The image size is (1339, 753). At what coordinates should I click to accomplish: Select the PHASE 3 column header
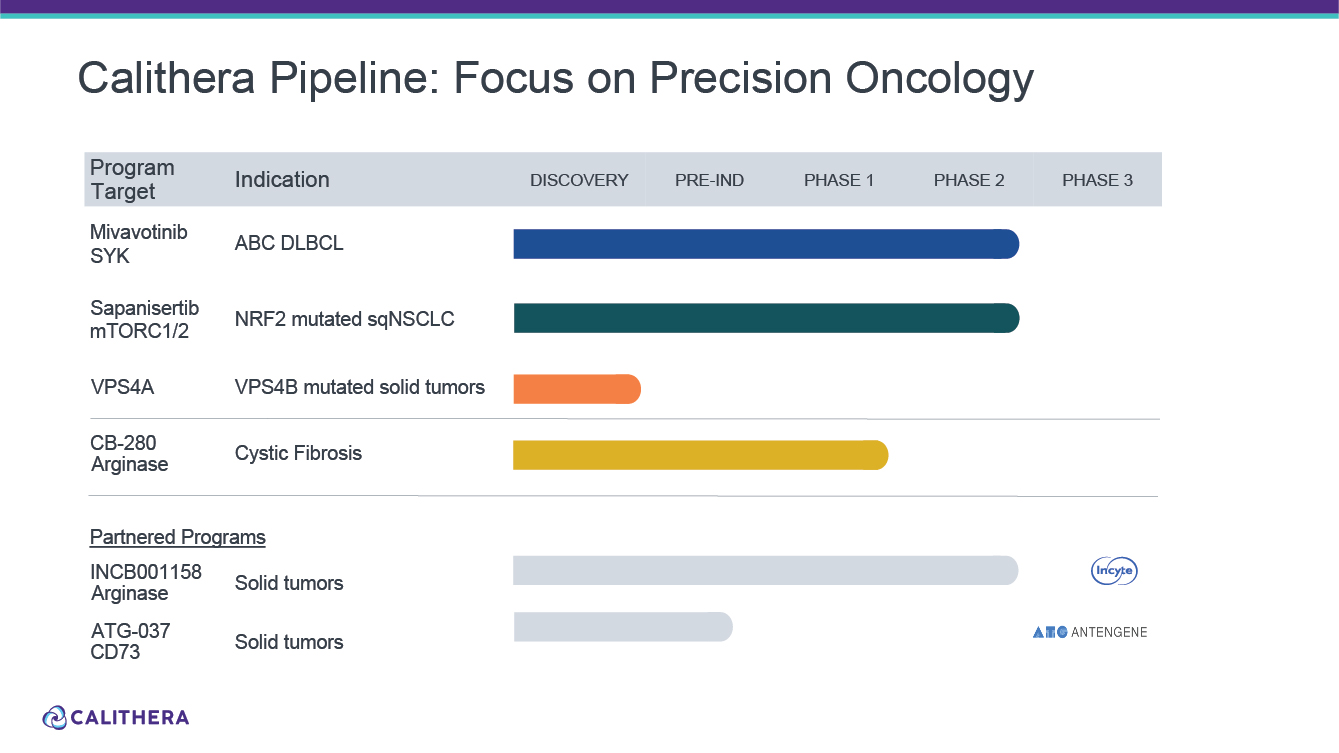(1097, 180)
